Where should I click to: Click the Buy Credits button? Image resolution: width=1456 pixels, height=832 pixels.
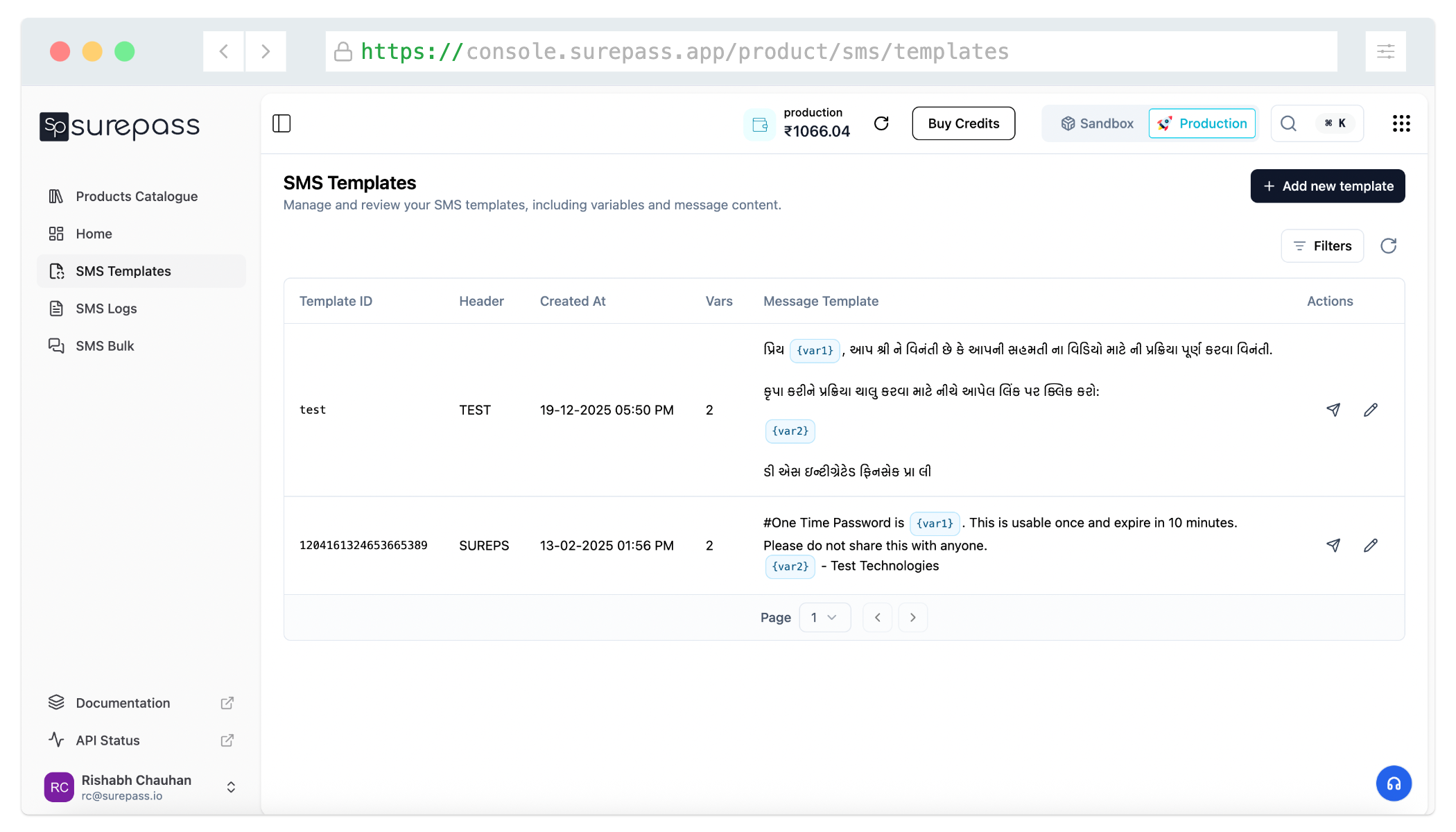coord(963,123)
